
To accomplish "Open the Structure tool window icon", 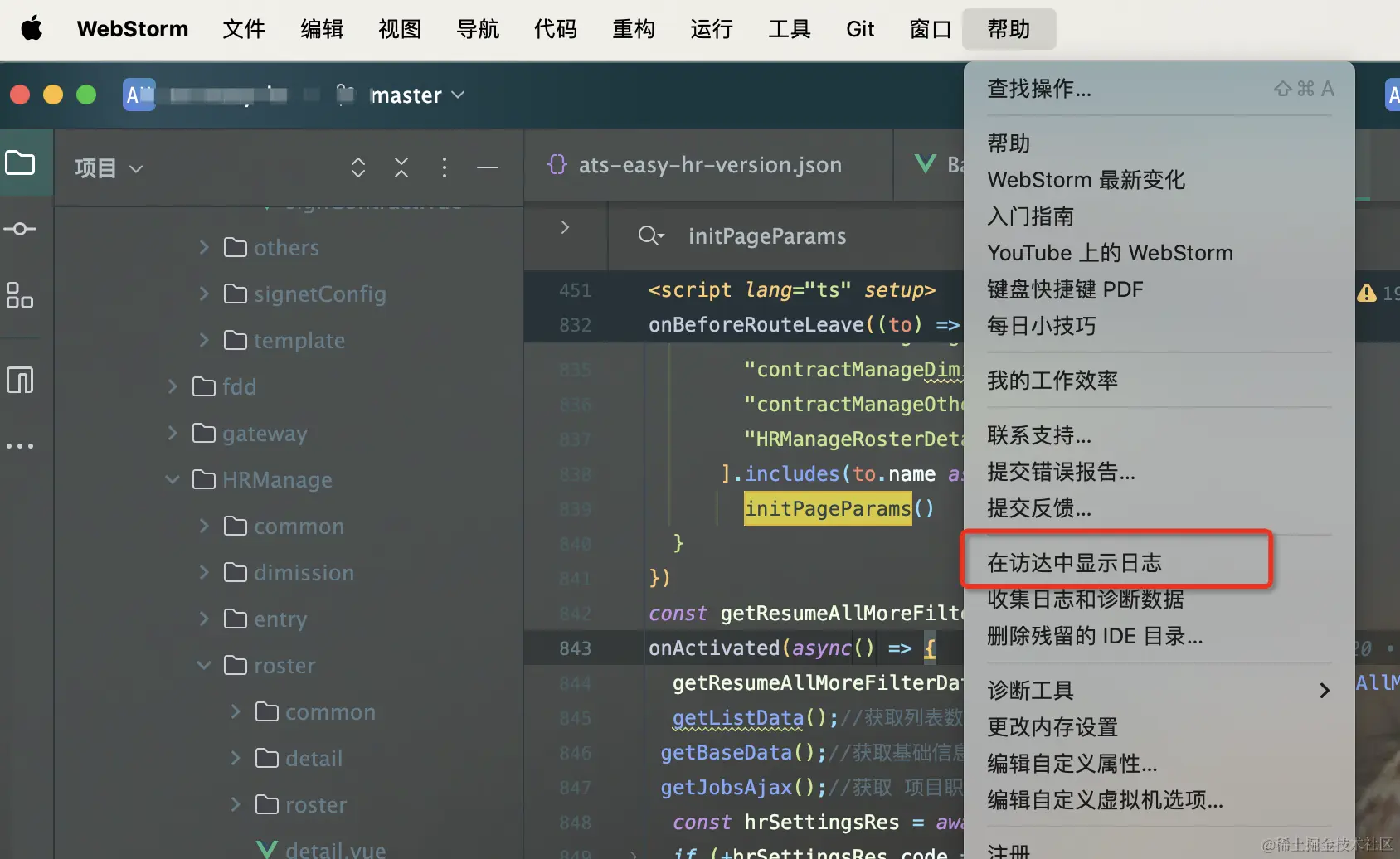I will click(x=20, y=295).
